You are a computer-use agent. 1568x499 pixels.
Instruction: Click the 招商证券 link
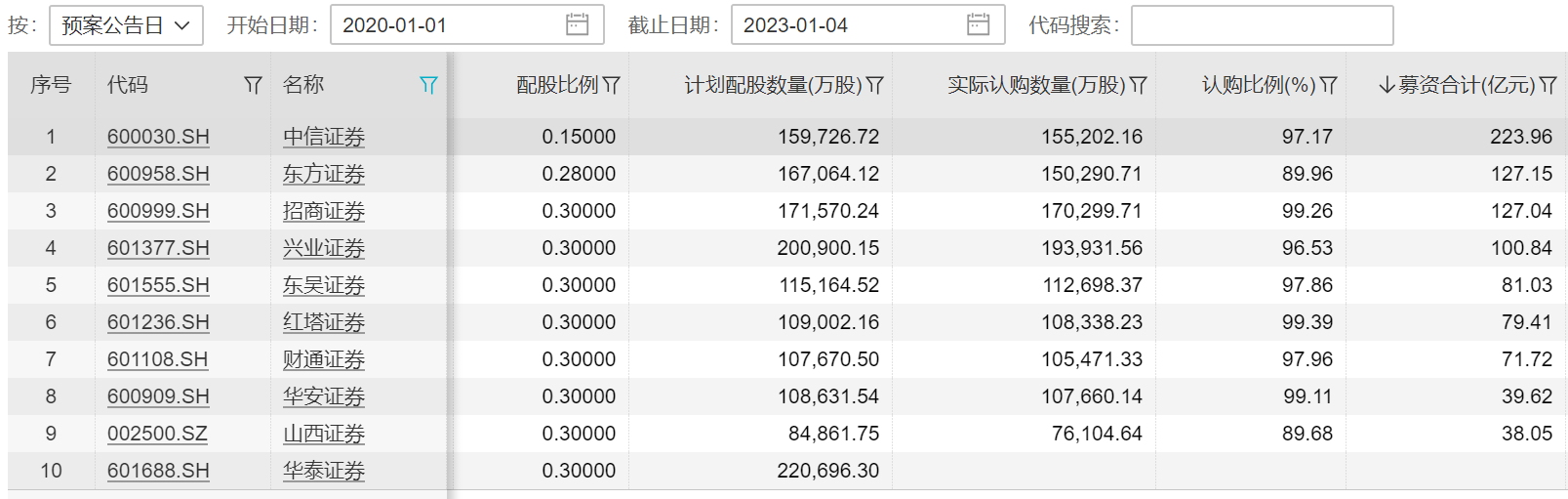point(323,211)
